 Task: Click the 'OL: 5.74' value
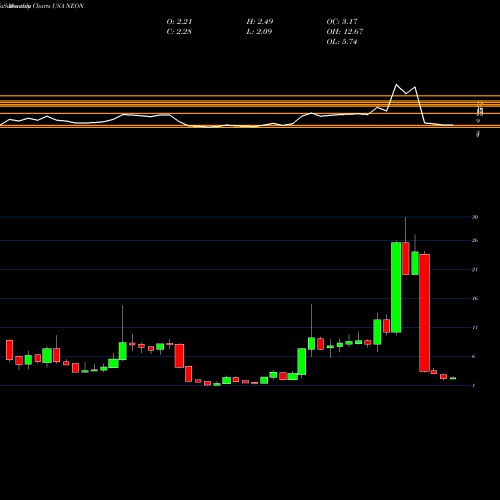point(342,41)
